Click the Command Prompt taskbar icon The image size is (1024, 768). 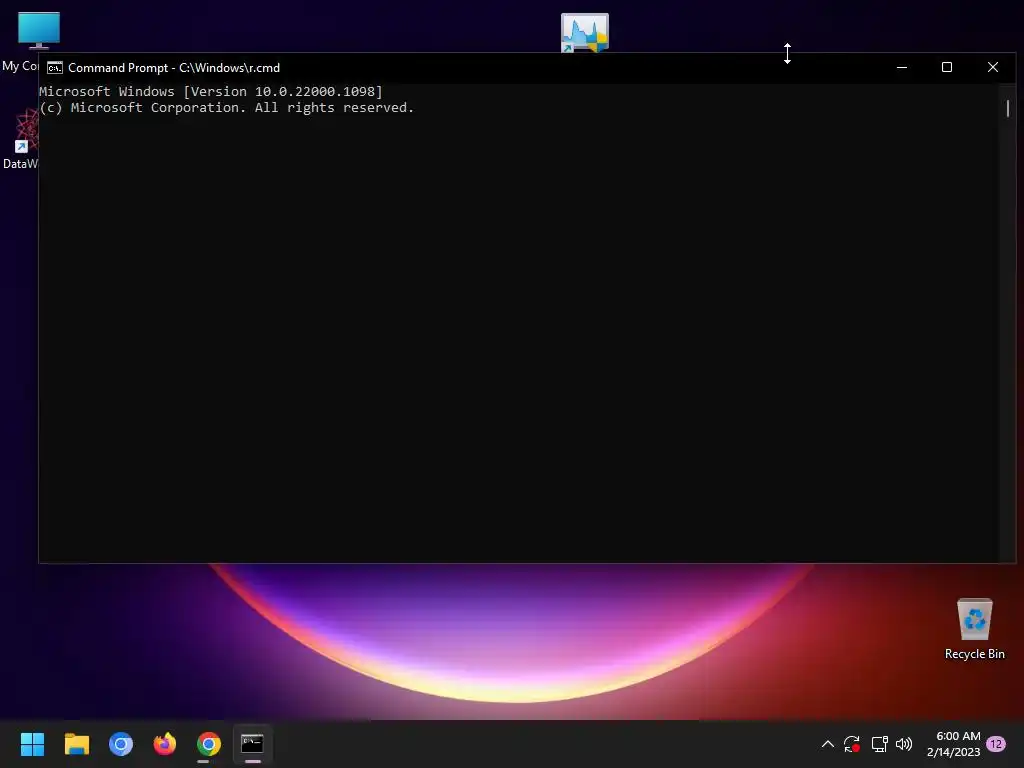(253, 744)
